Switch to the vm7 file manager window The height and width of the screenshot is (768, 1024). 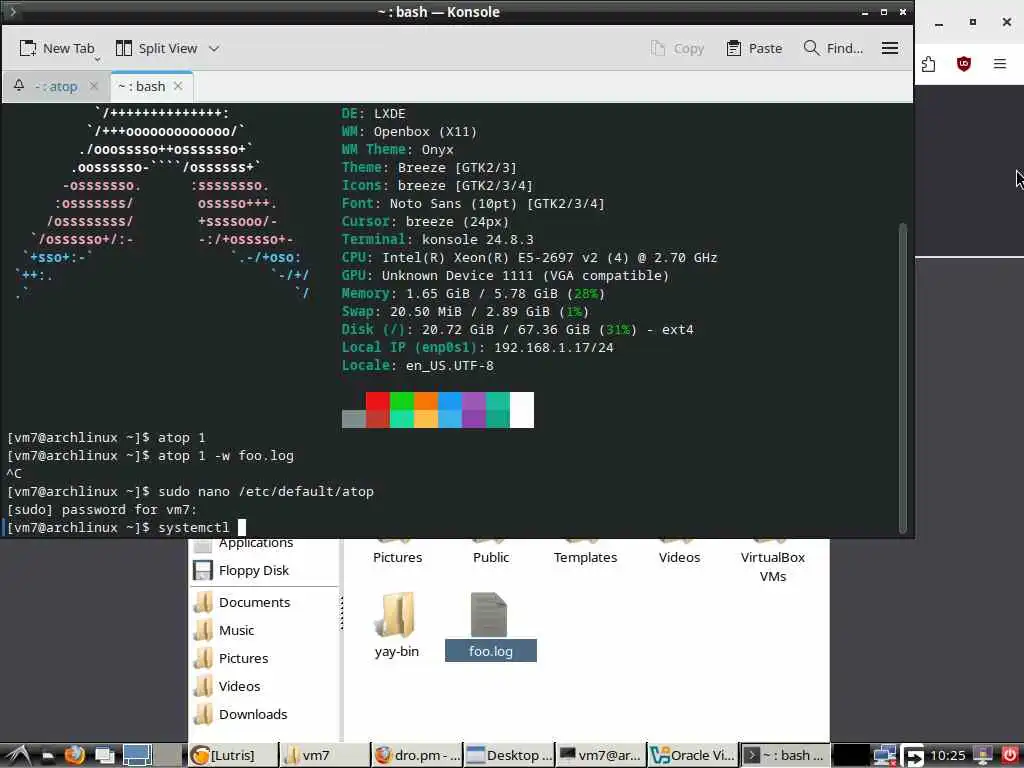324,756
